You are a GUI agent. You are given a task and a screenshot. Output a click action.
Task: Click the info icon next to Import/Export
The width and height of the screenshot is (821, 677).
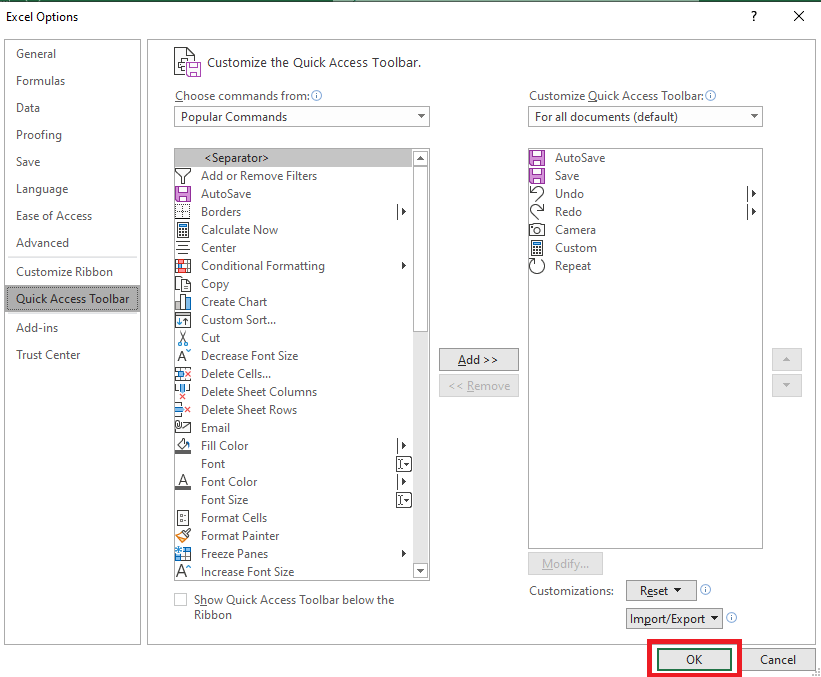coord(732,618)
